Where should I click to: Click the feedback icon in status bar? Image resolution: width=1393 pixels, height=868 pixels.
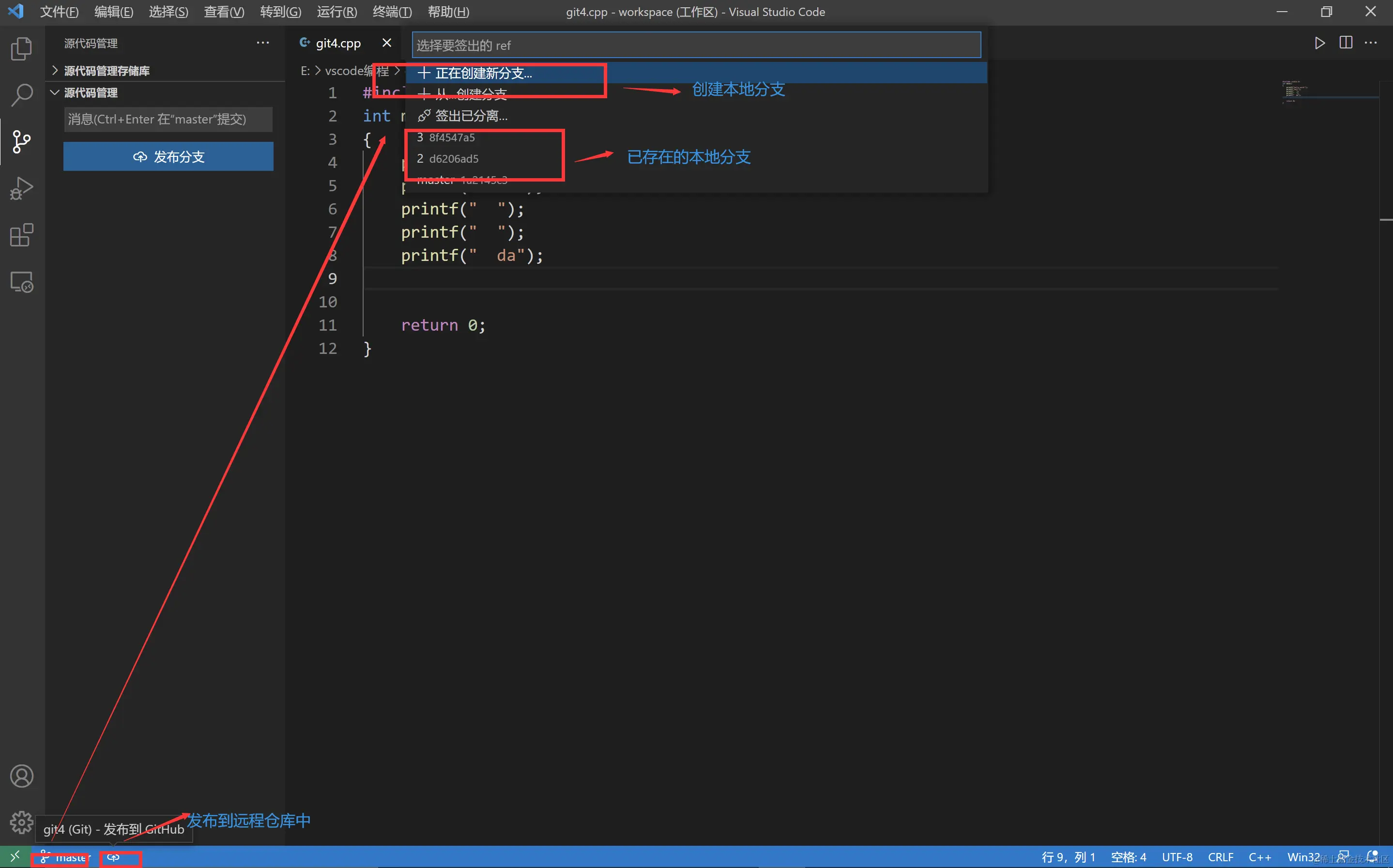[x=1344, y=856]
